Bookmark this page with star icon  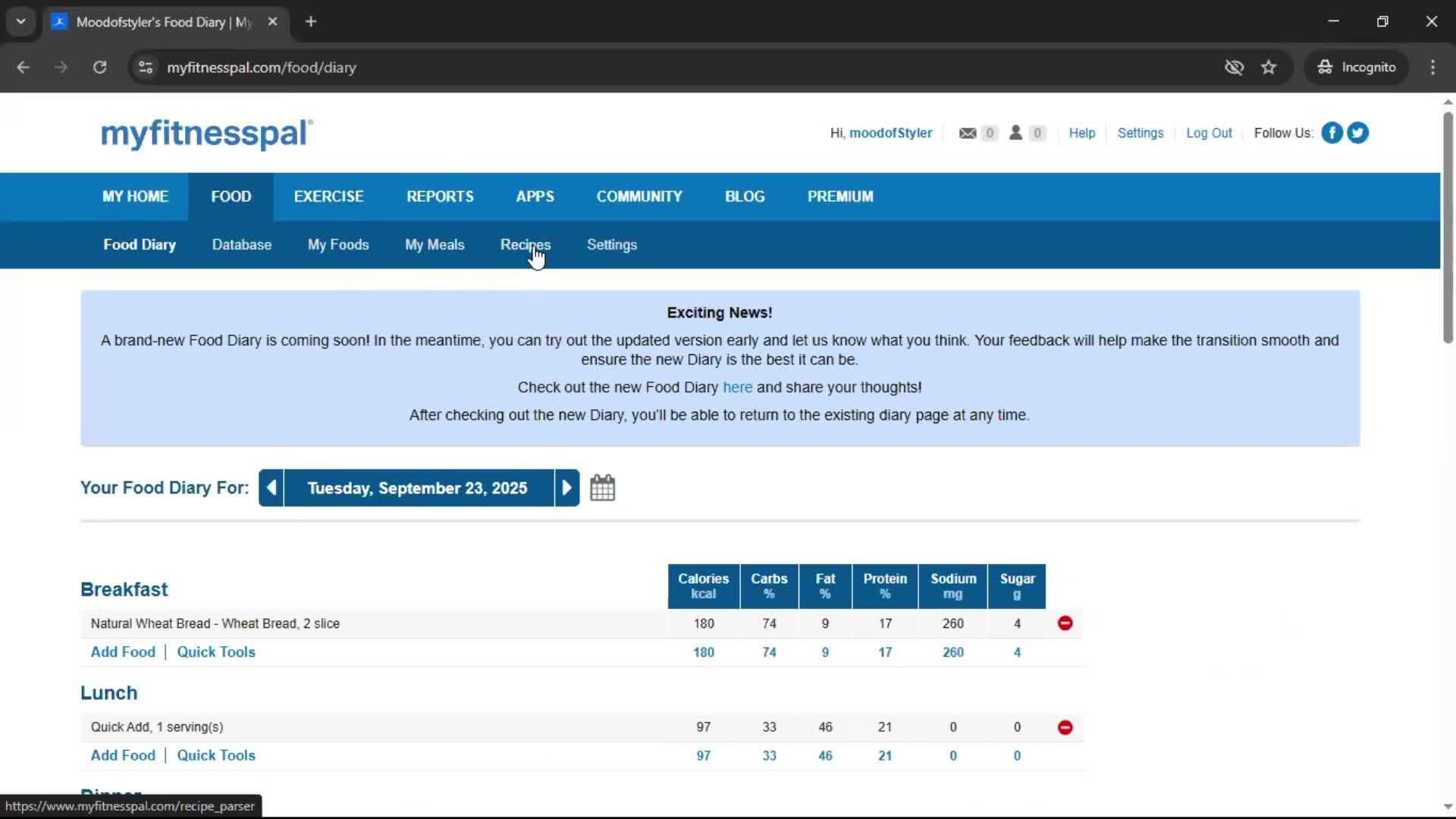pos(1269,67)
